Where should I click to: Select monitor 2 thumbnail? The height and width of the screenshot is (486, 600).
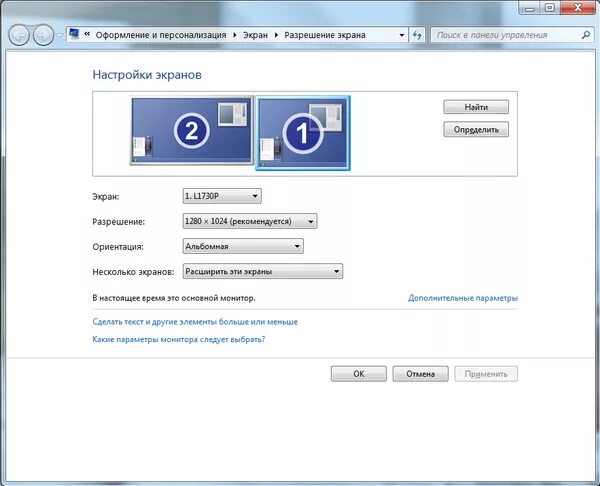point(191,131)
